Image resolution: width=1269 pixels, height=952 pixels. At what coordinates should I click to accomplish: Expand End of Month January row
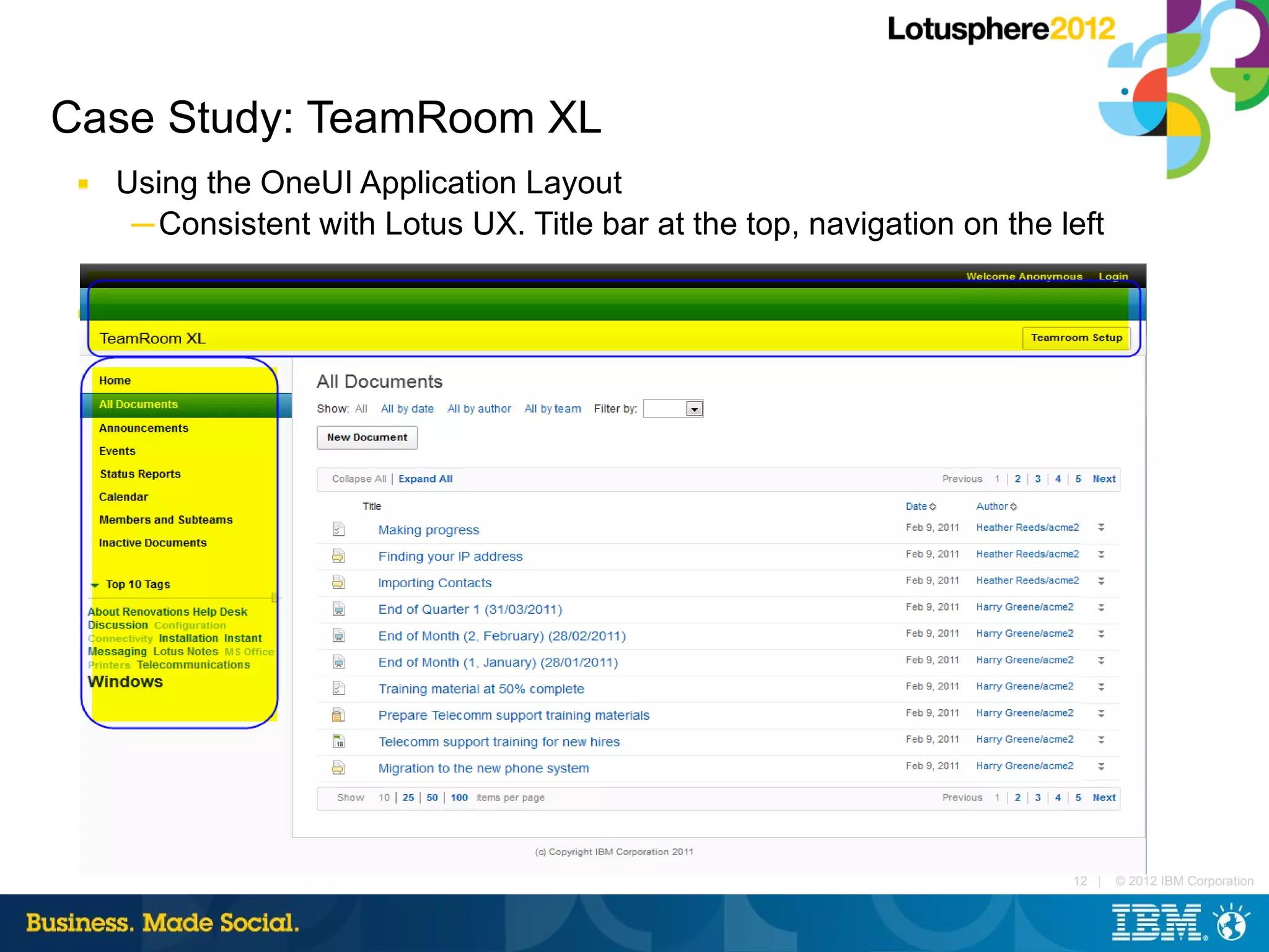pyautogui.click(x=1101, y=660)
